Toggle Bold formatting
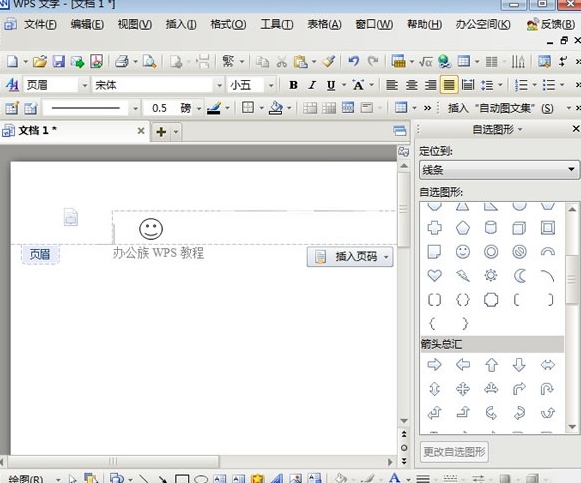This screenshot has height=483, width=581. [x=293, y=85]
